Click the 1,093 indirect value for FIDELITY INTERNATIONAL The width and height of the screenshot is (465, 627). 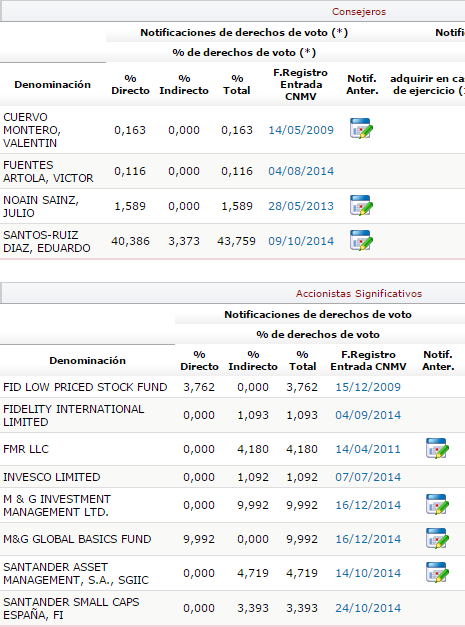253,415
